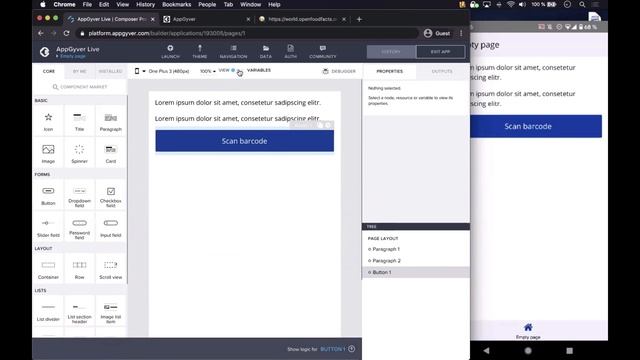Open the Data configuration icon
The width and height of the screenshot is (640, 360).
click(x=266, y=52)
